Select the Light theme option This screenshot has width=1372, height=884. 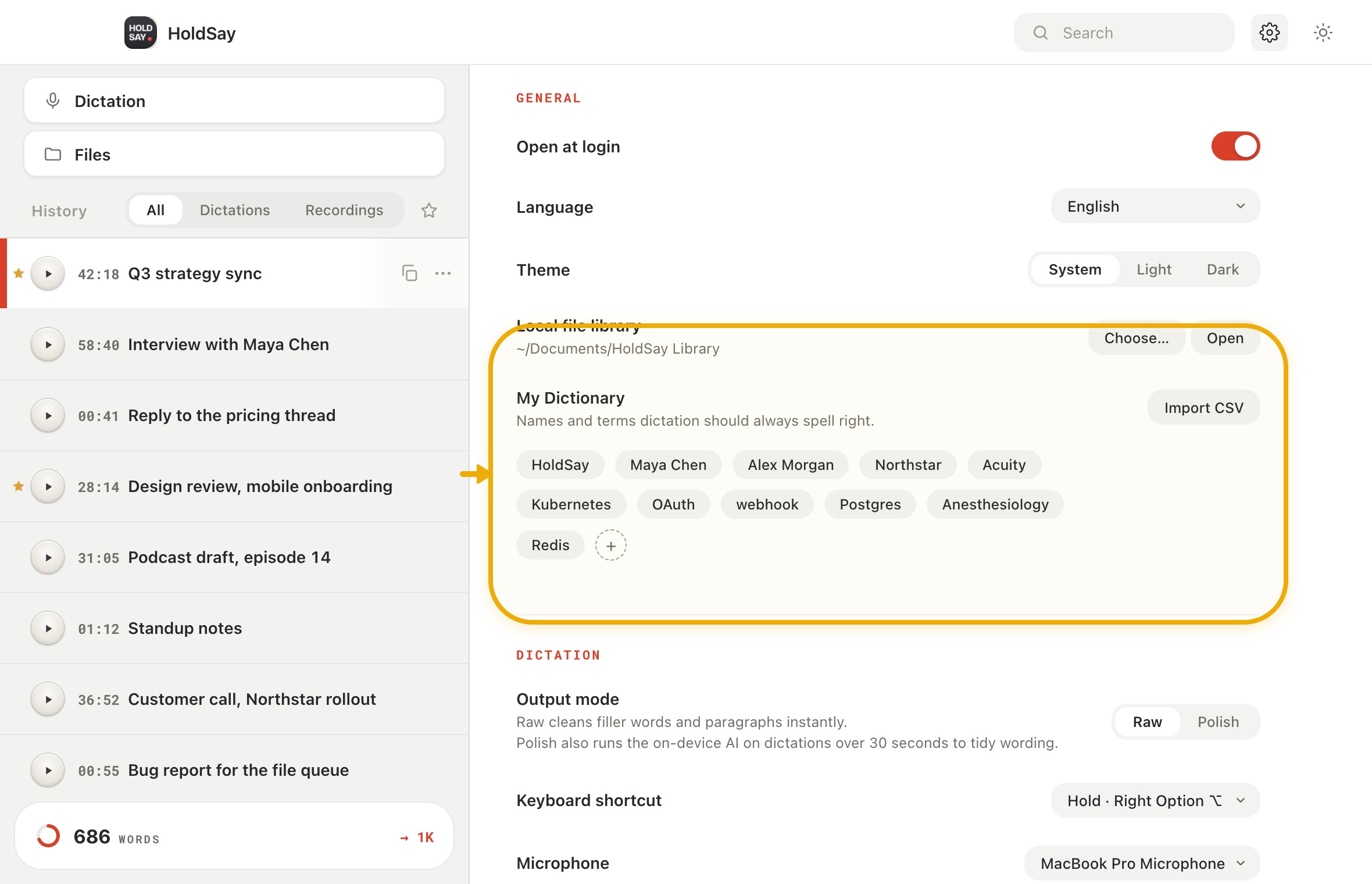click(x=1154, y=269)
